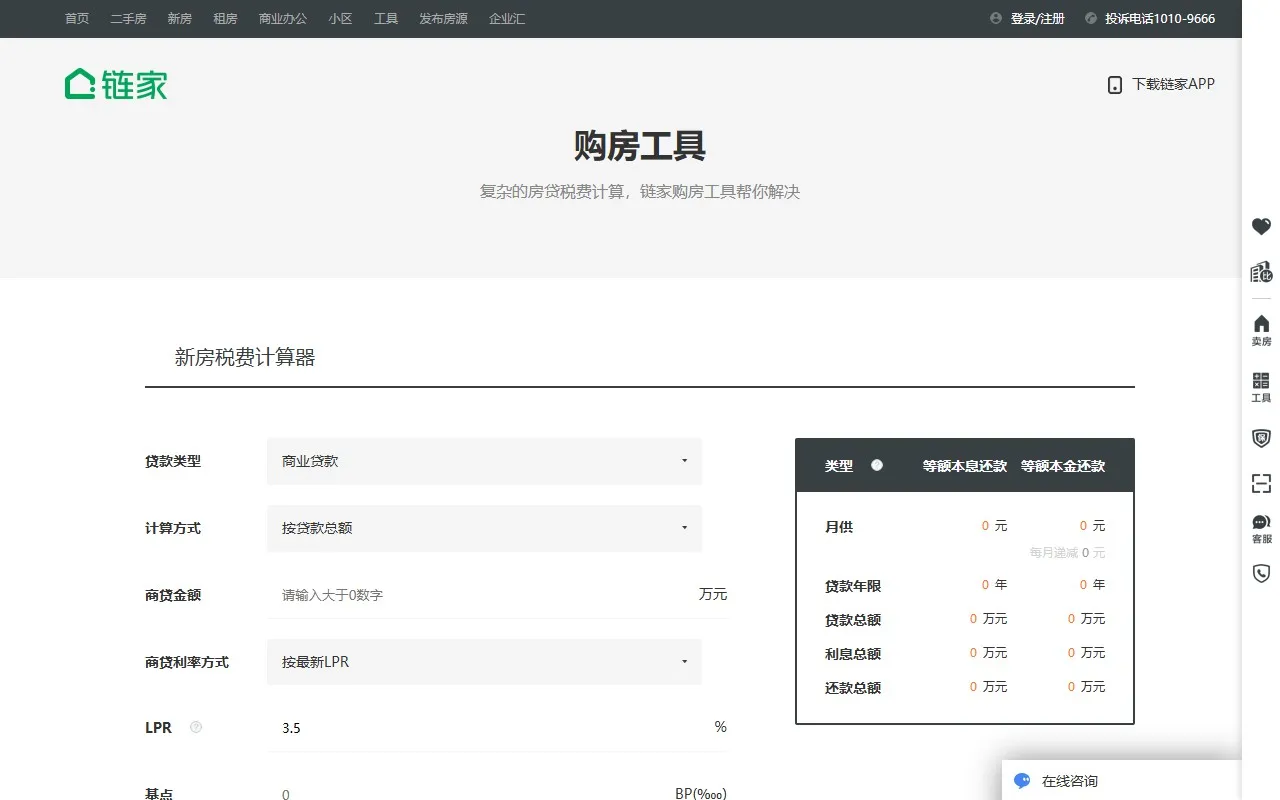Select the 卖房 sell-house icon in sidebar

pos(1260,328)
